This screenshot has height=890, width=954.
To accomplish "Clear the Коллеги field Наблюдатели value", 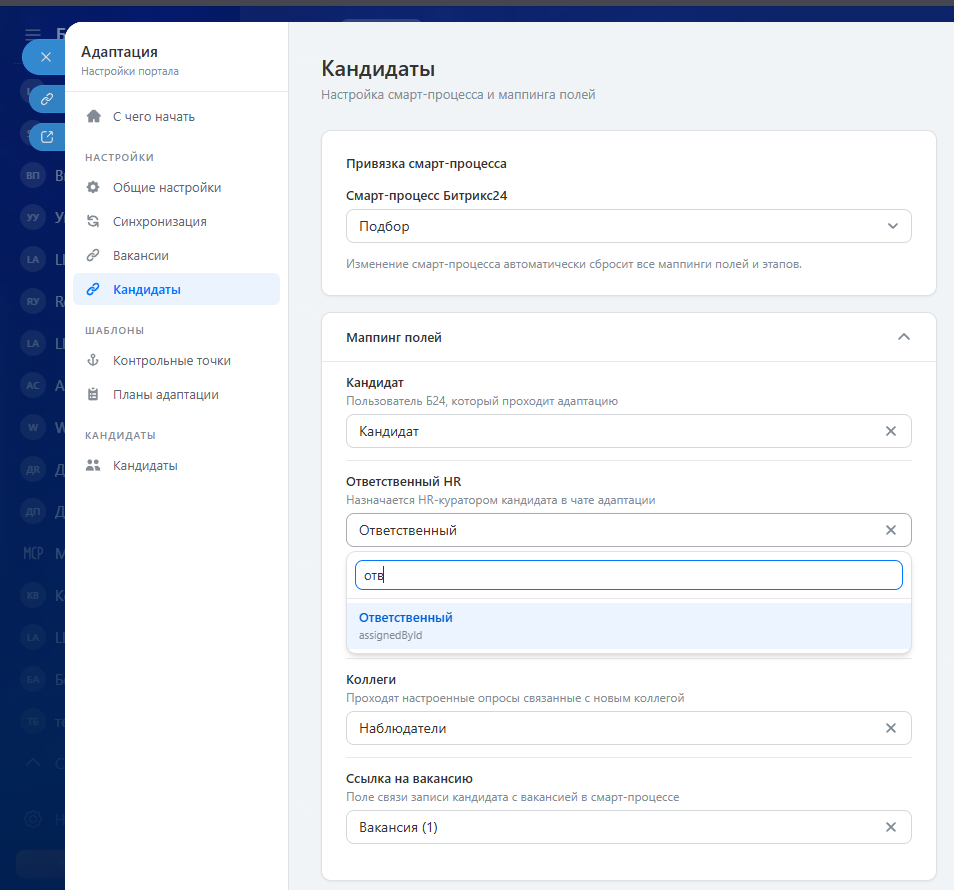I will (x=890, y=728).
